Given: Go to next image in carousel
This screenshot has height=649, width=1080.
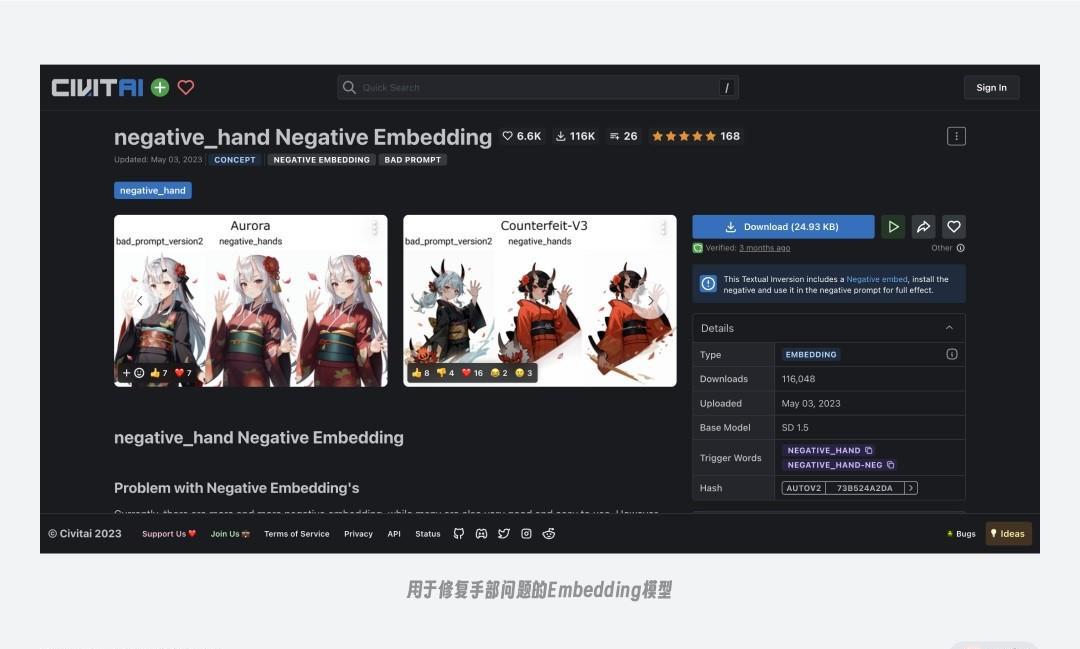Looking at the screenshot, I should pyautogui.click(x=651, y=300).
